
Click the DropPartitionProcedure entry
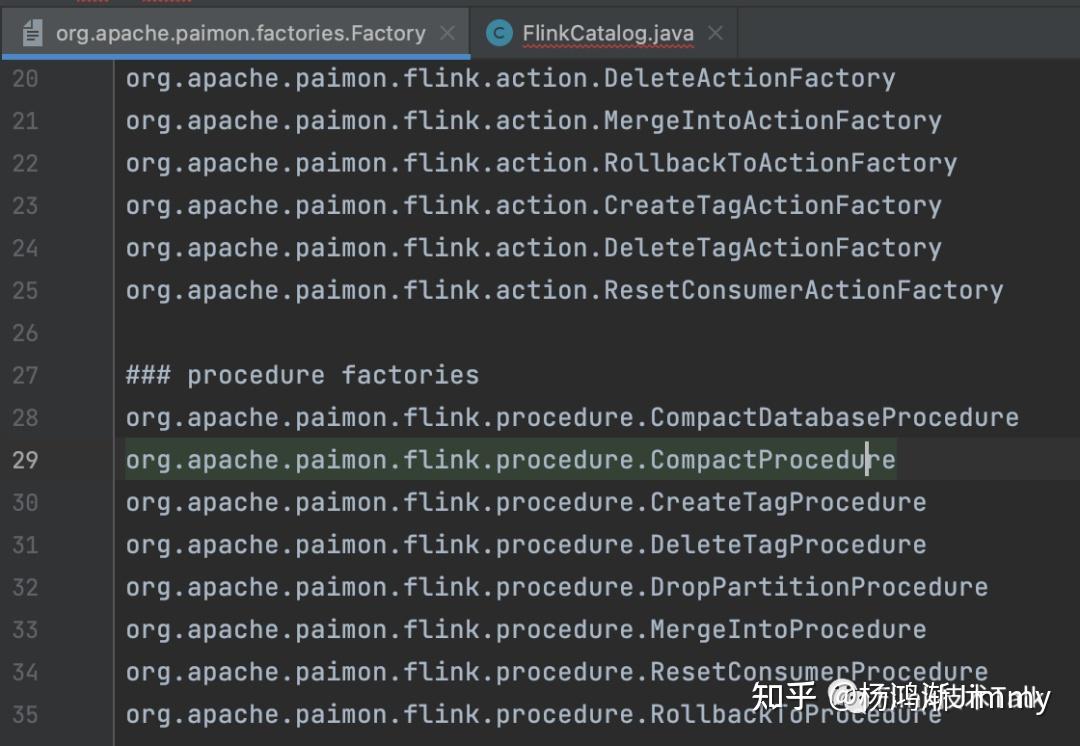[x=557, y=588]
